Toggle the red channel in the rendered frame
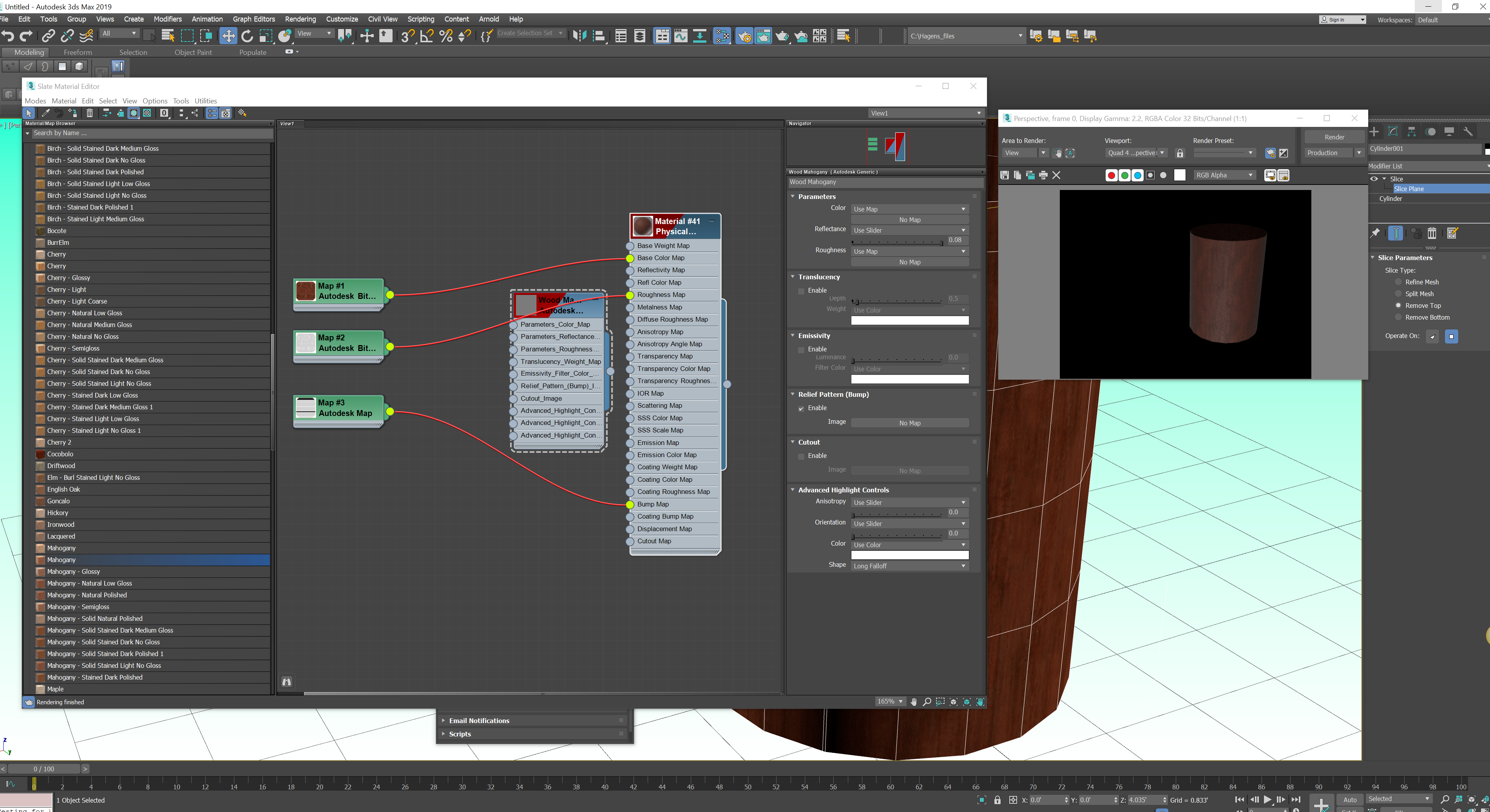This screenshot has height=812, width=1490. point(1111,175)
